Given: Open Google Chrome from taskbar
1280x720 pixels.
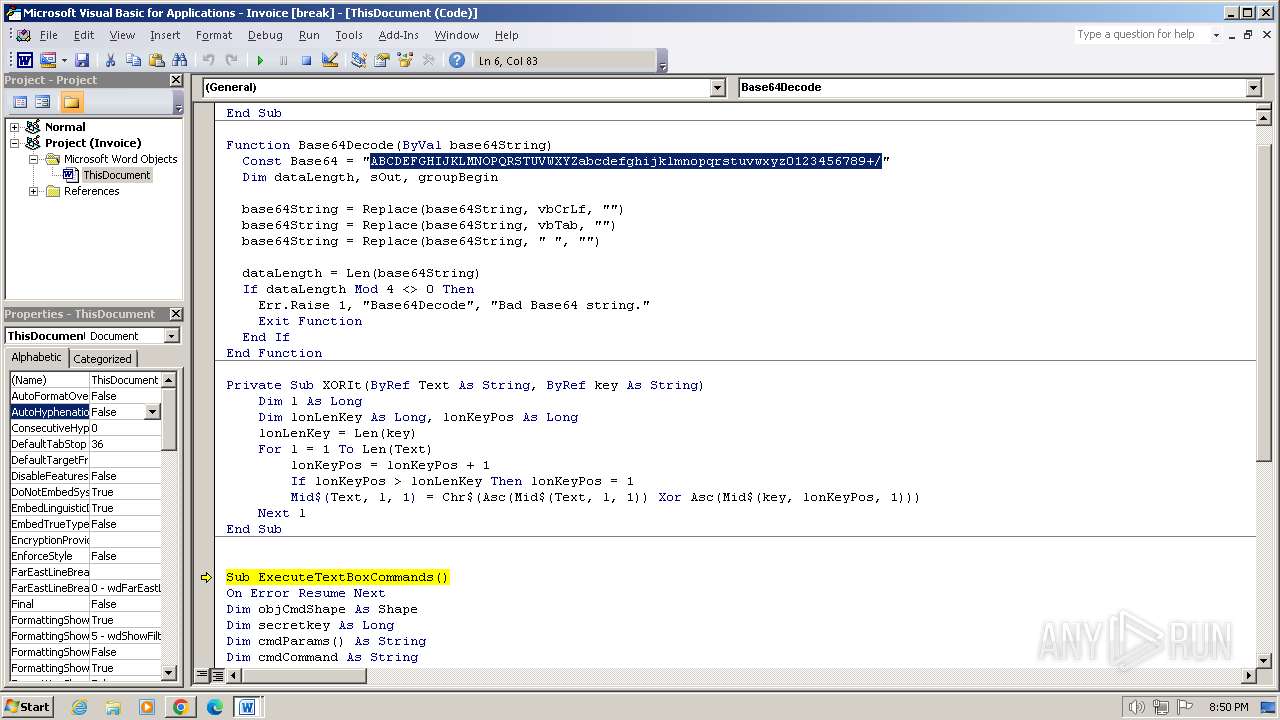Looking at the screenshot, I should 181,707.
